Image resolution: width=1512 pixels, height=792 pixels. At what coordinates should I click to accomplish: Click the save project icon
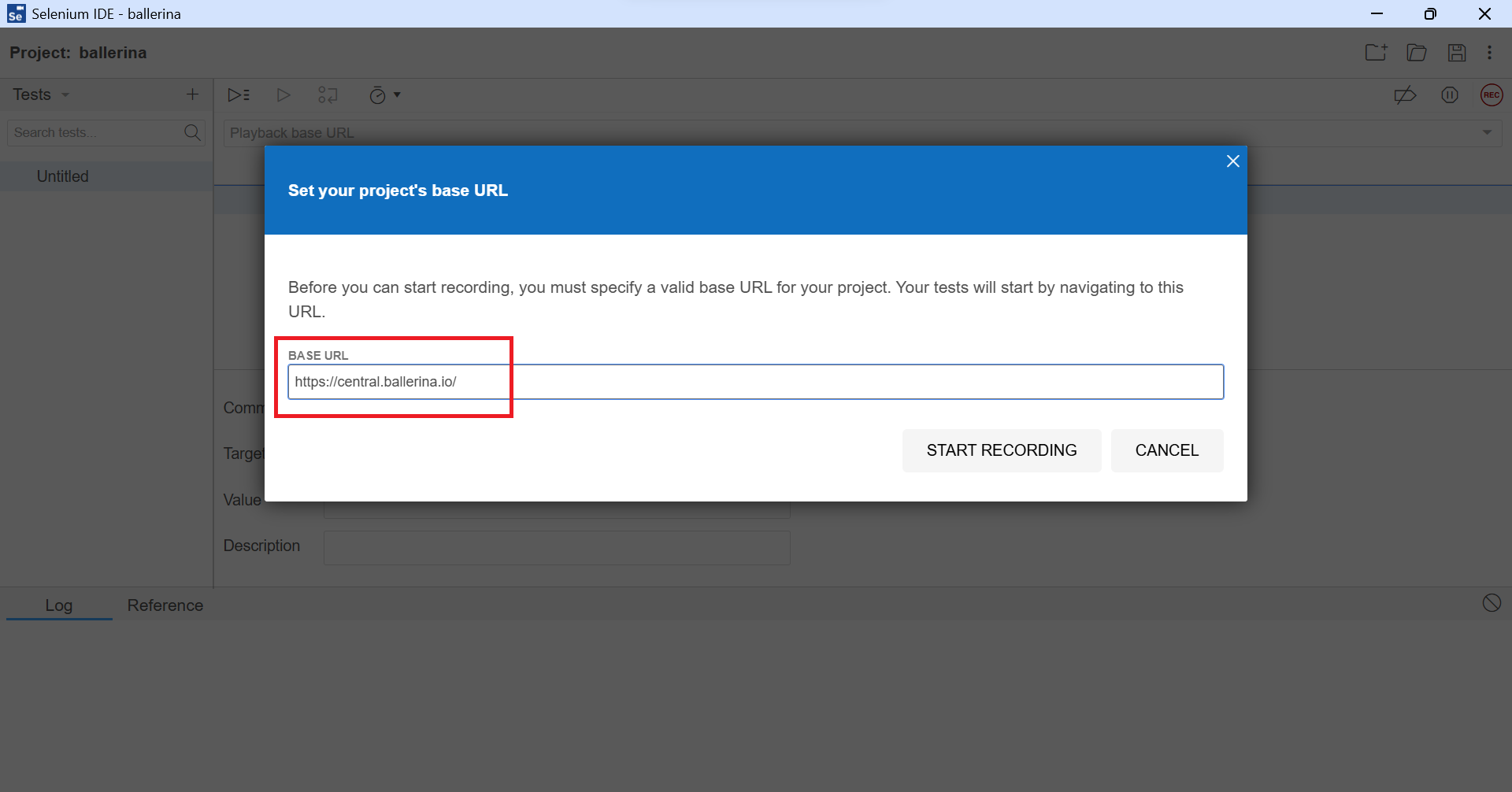[x=1457, y=53]
